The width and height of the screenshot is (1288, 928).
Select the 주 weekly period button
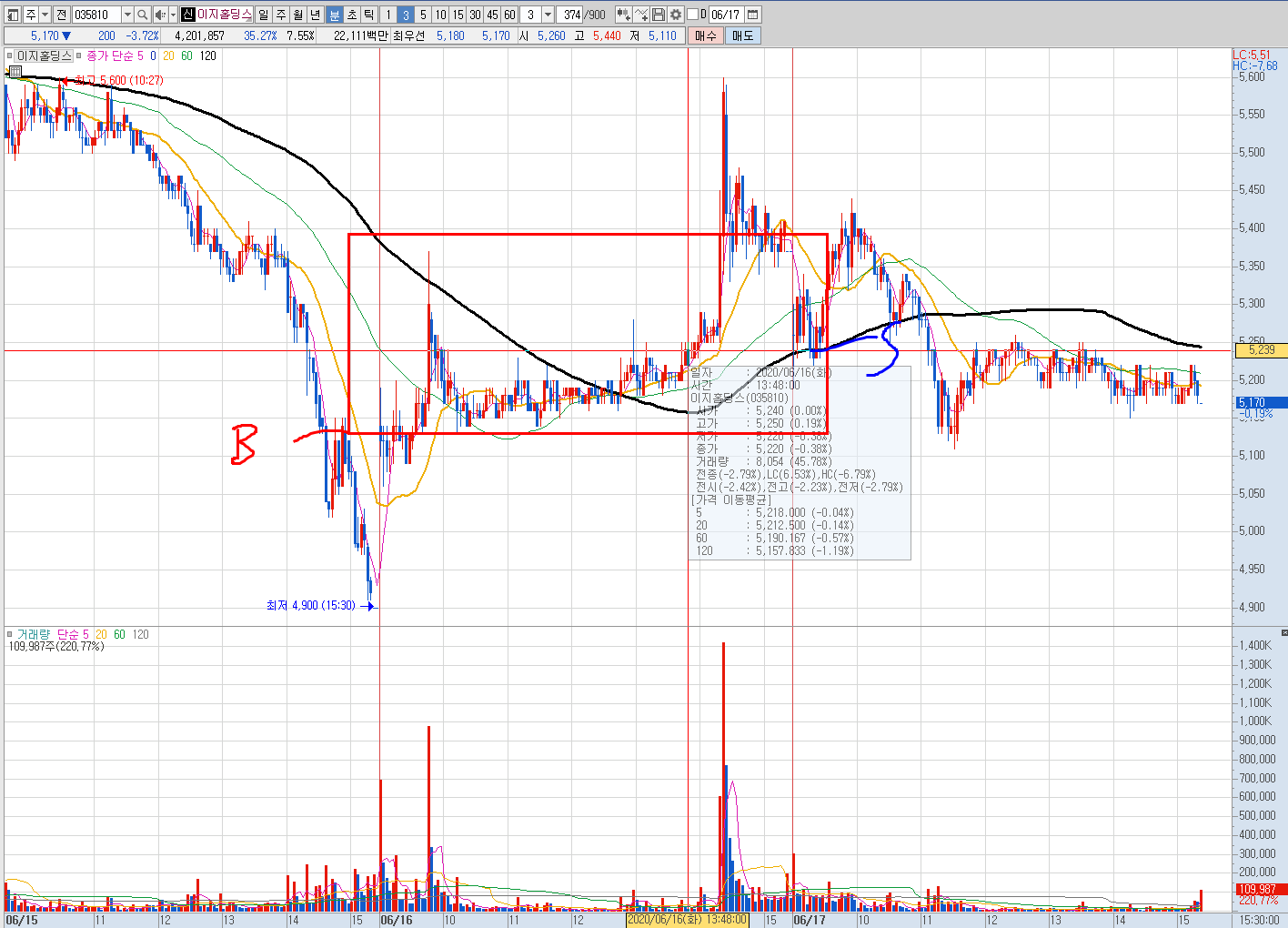pyautogui.click(x=281, y=15)
